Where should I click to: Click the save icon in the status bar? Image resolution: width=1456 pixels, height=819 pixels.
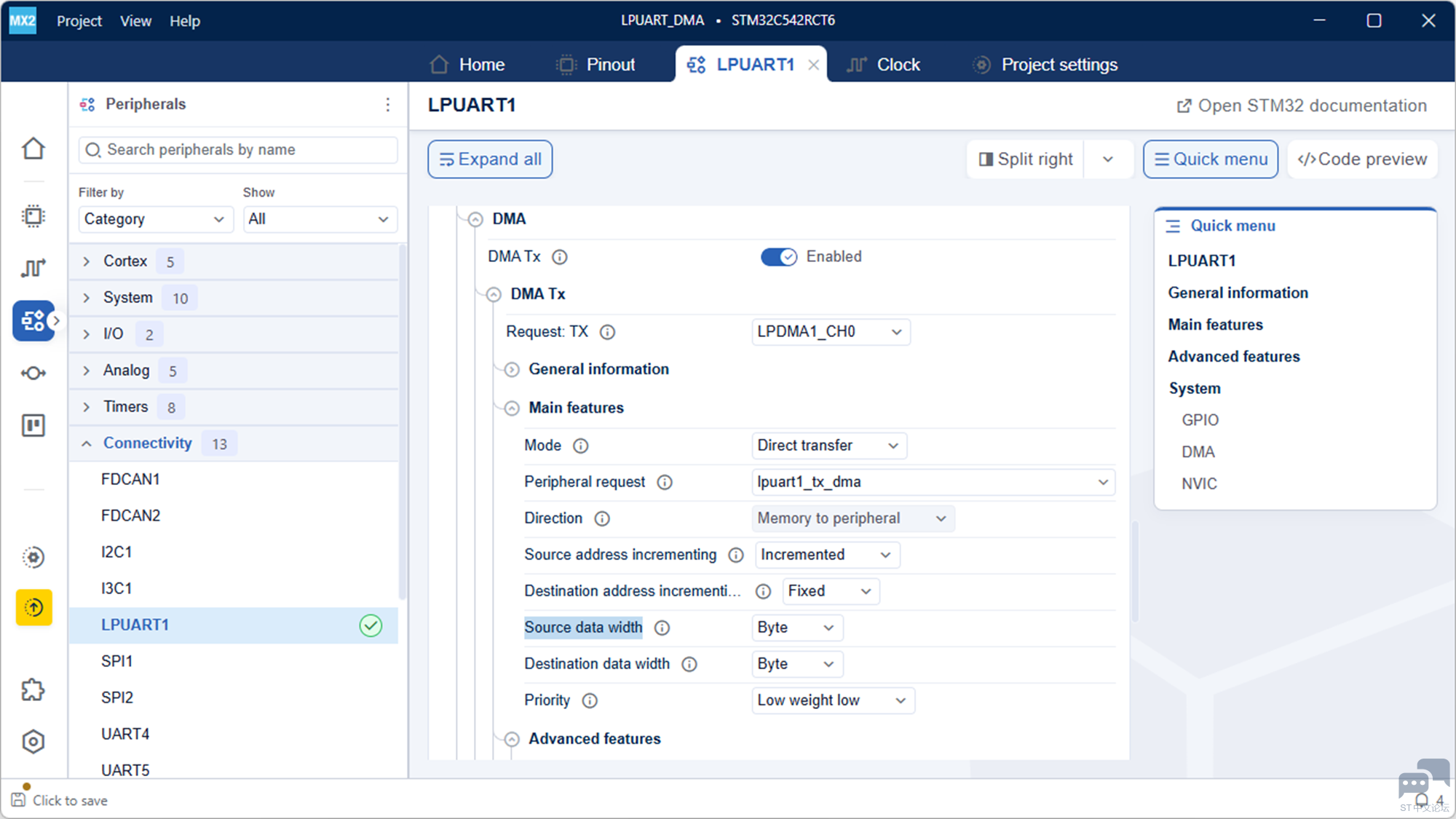(18, 800)
